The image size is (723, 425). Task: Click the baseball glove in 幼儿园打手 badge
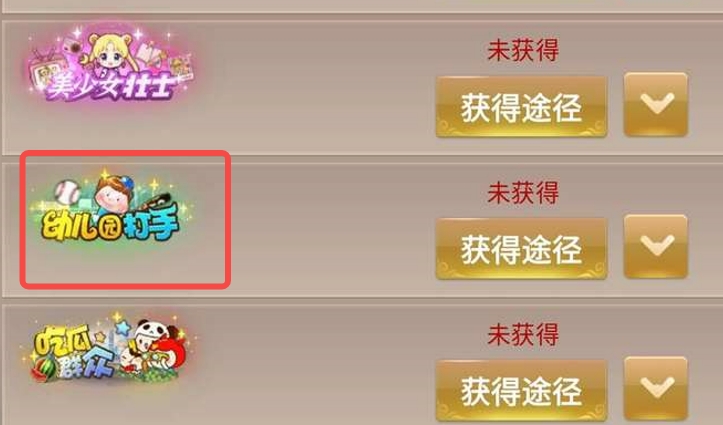[159, 203]
